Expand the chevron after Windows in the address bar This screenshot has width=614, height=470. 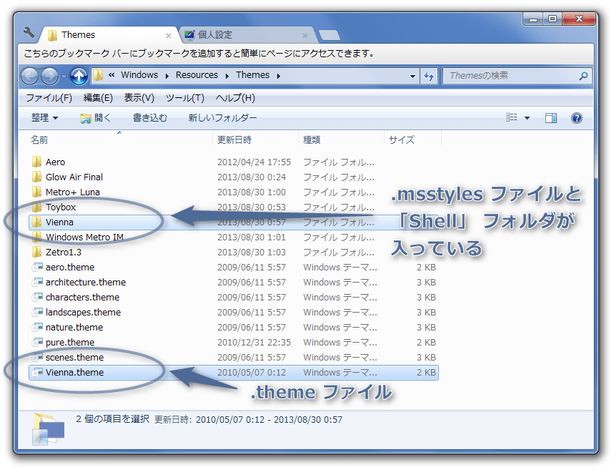pos(167,76)
